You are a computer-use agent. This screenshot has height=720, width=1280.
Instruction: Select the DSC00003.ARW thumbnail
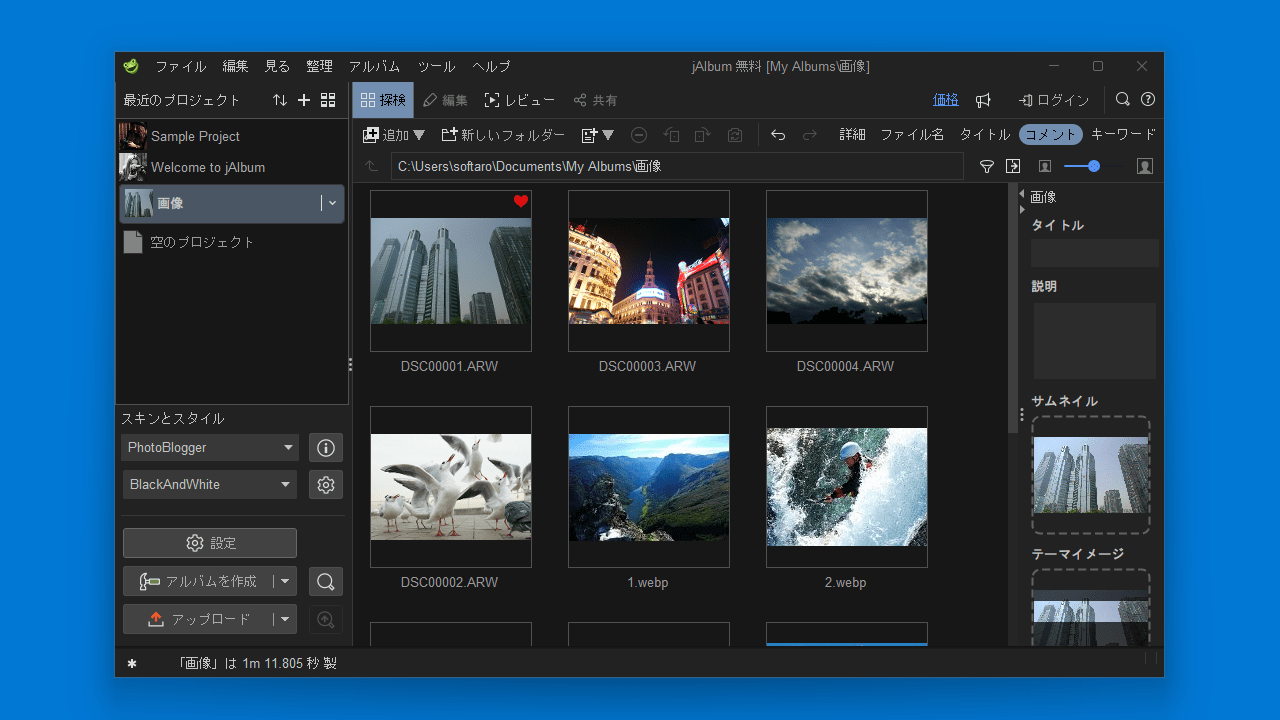649,271
